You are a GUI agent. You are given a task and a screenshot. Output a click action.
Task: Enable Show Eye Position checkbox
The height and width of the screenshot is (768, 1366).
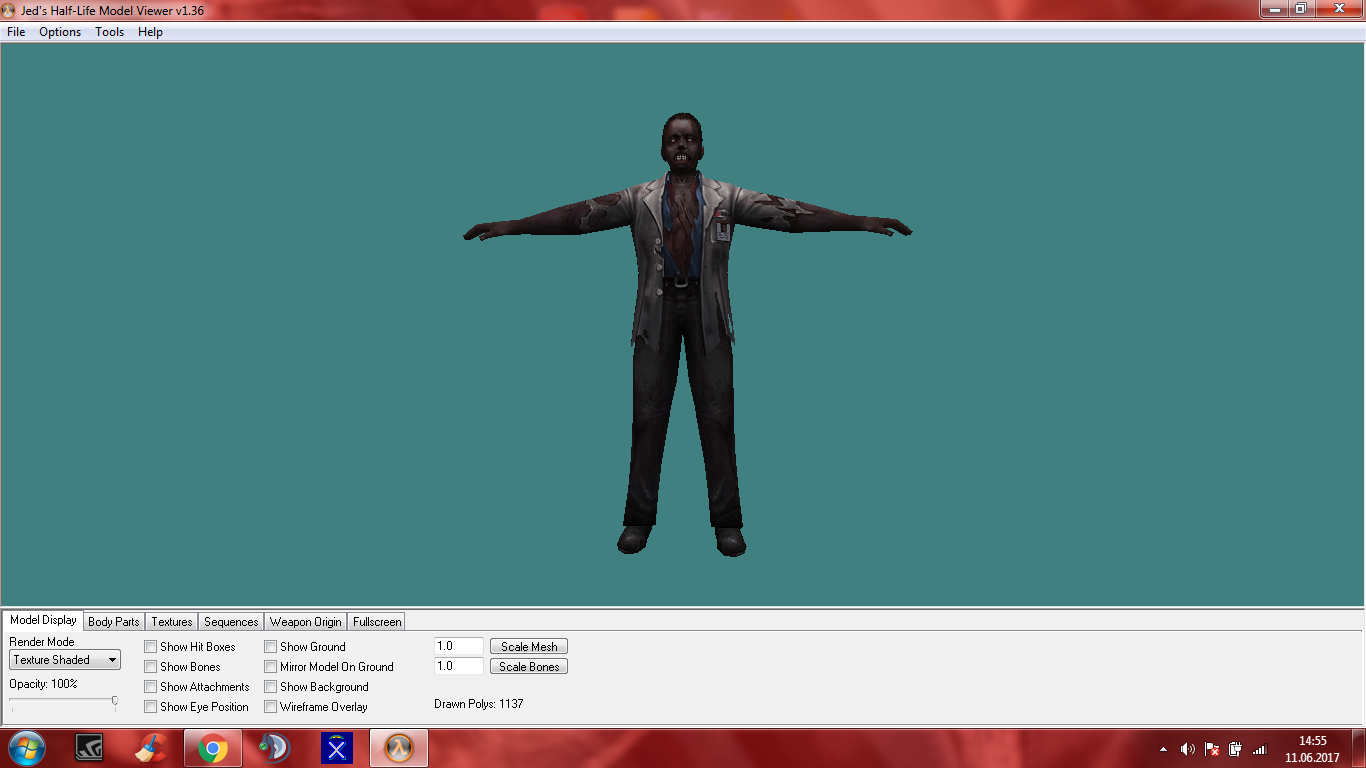[x=150, y=707]
